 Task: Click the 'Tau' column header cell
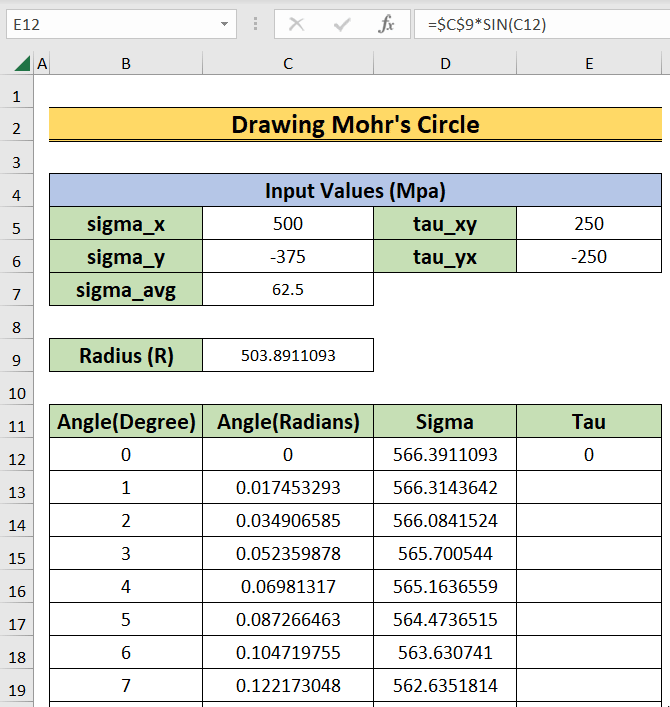click(x=589, y=422)
